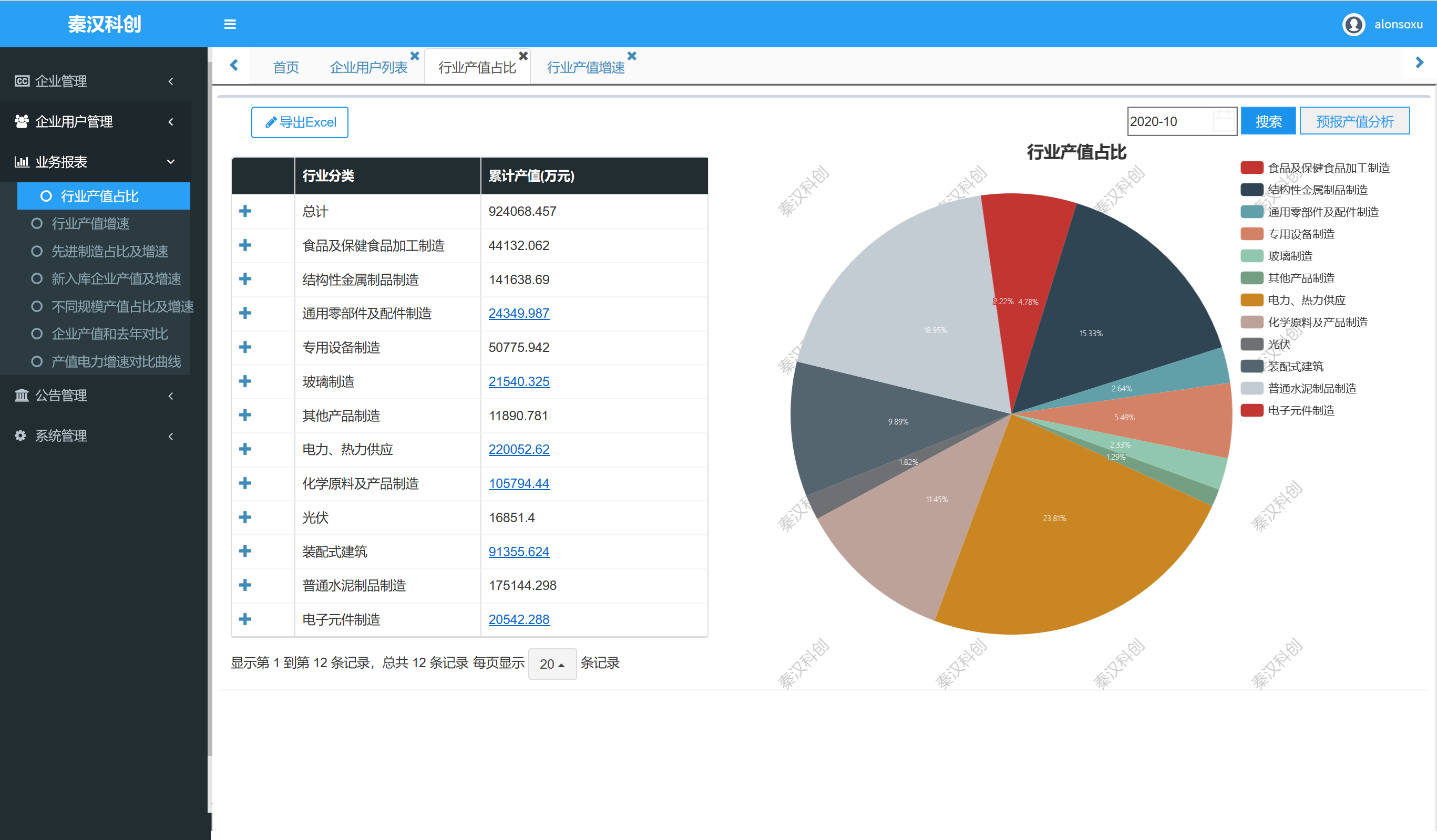This screenshot has width=1437, height=840.
Task: Open the 20 records-per-page dropdown
Action: click(x=552, y=664)
